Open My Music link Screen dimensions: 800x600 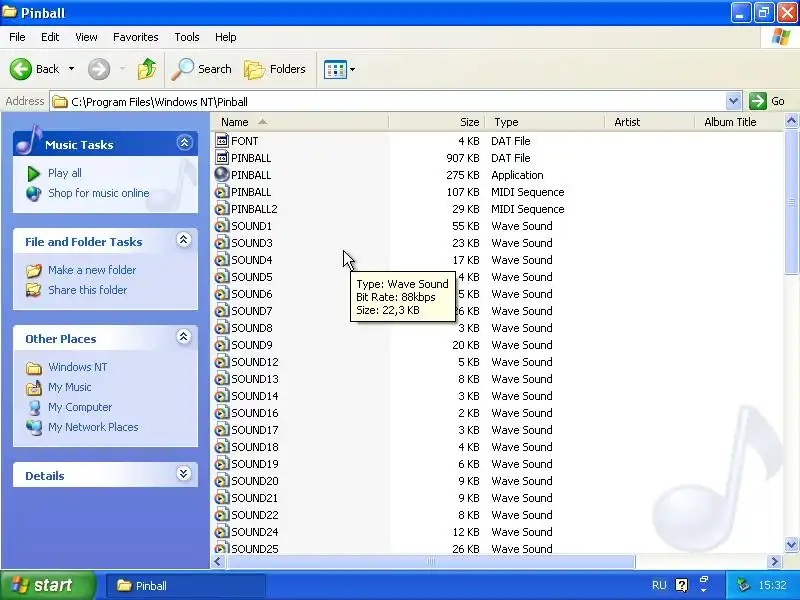[69, 387]
